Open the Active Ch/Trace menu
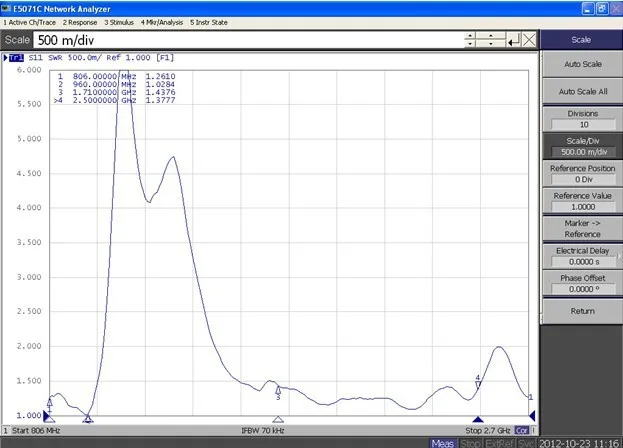The height and width of the screenshot is (448, 623). tap(29, 23)
